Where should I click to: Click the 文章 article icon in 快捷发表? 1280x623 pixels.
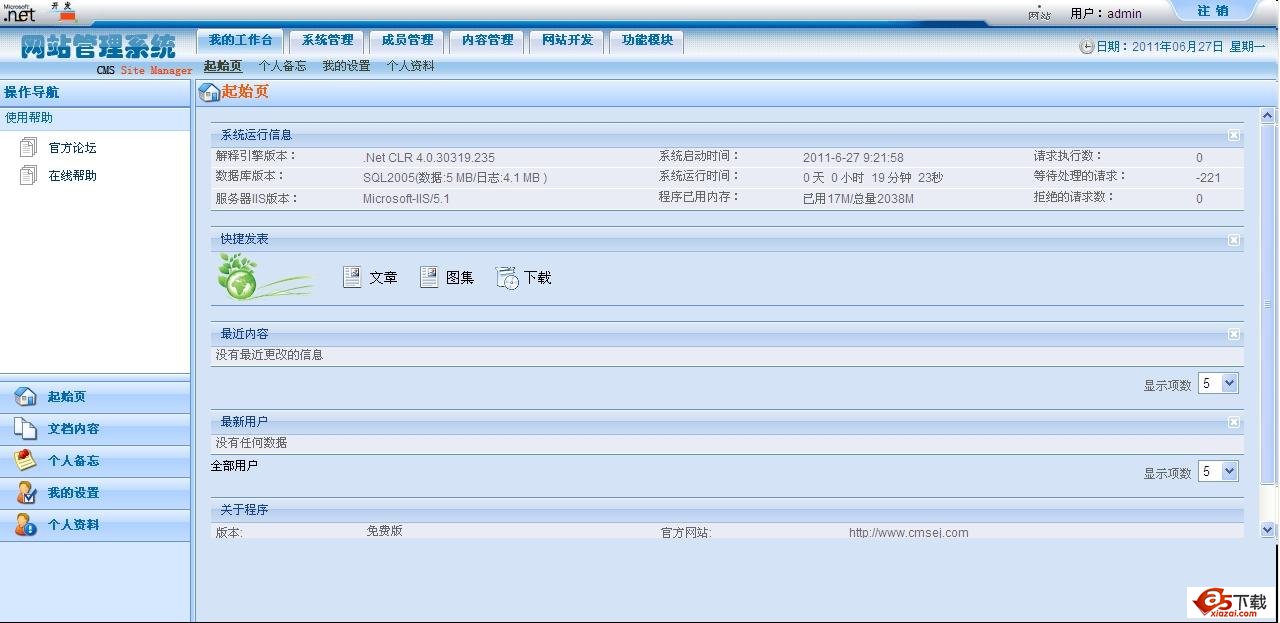click(352, 277)
